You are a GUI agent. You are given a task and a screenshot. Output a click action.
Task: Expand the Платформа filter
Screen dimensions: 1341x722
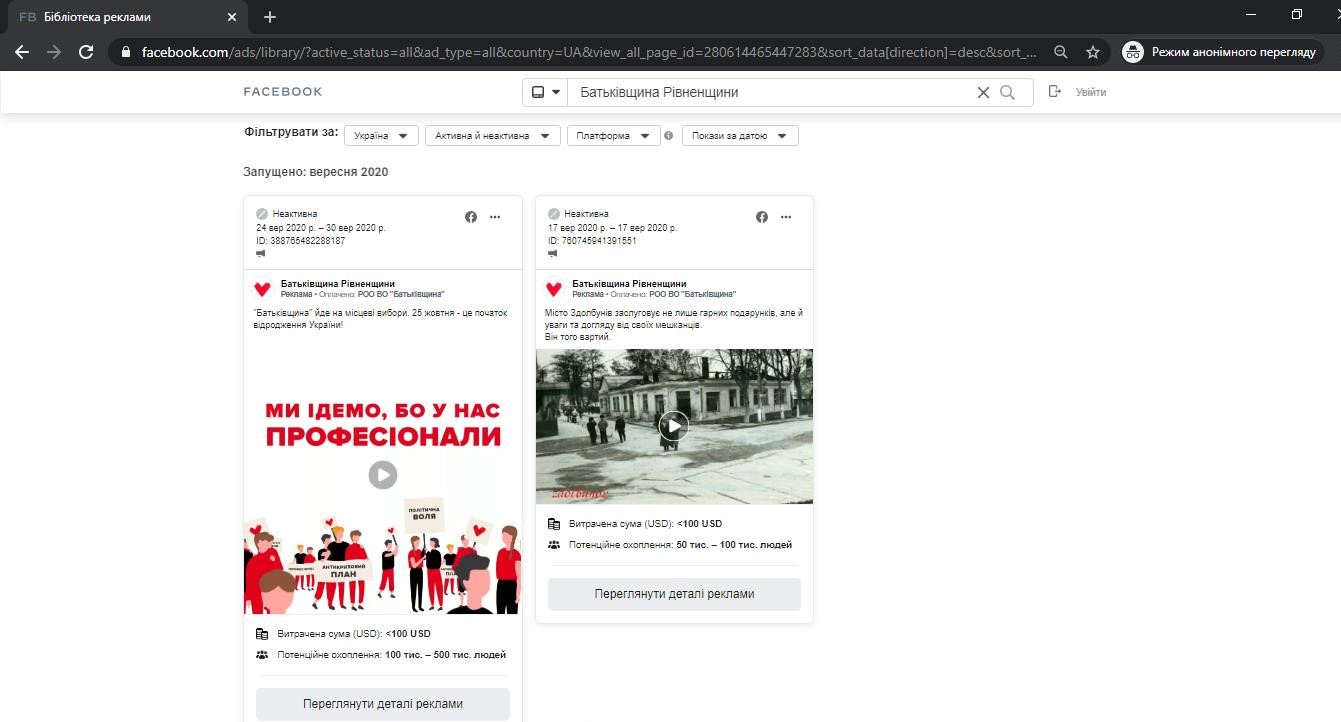(x=614, y=136)
